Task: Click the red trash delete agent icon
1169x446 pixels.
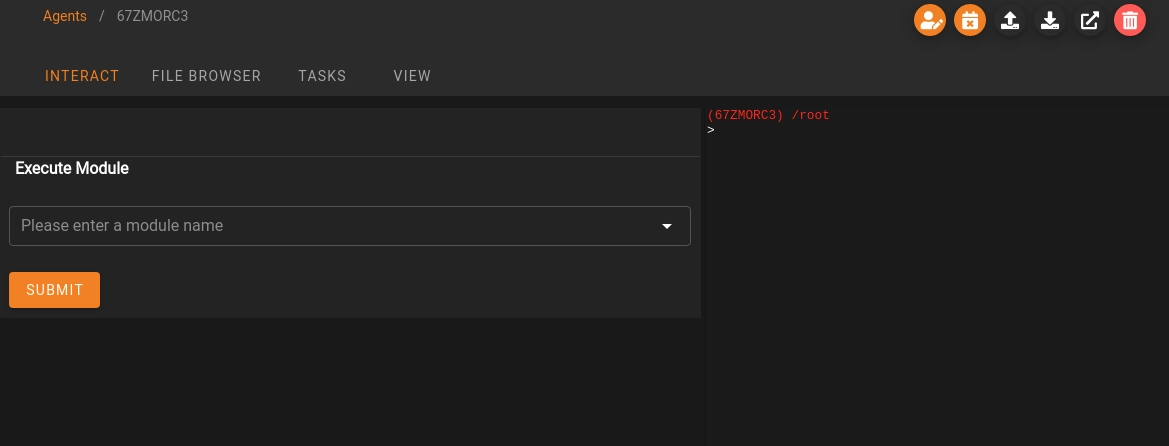Action: coord(1130,20)
